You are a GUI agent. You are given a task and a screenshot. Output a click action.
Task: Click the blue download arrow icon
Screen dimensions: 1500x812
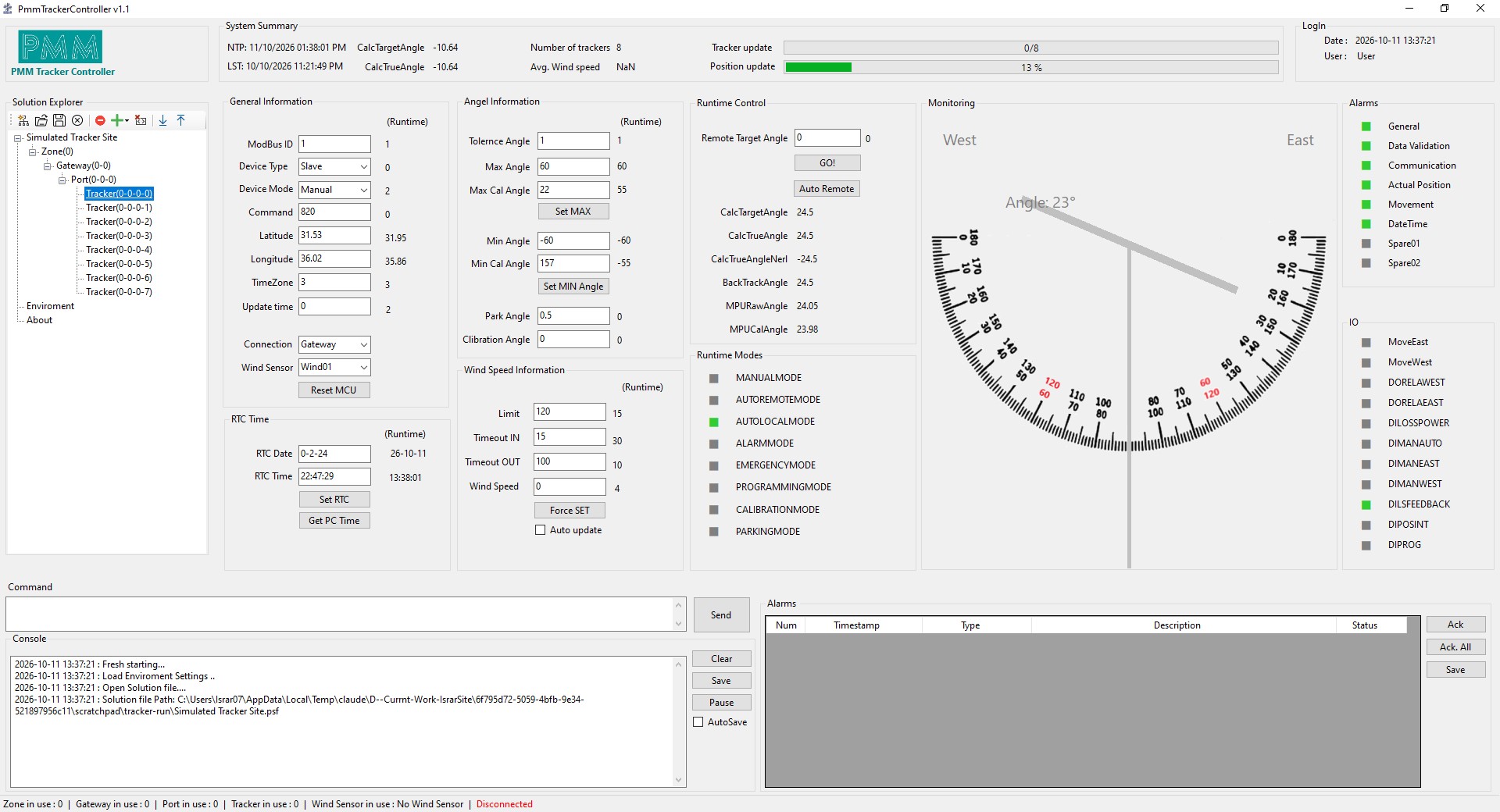click(162, 120)
